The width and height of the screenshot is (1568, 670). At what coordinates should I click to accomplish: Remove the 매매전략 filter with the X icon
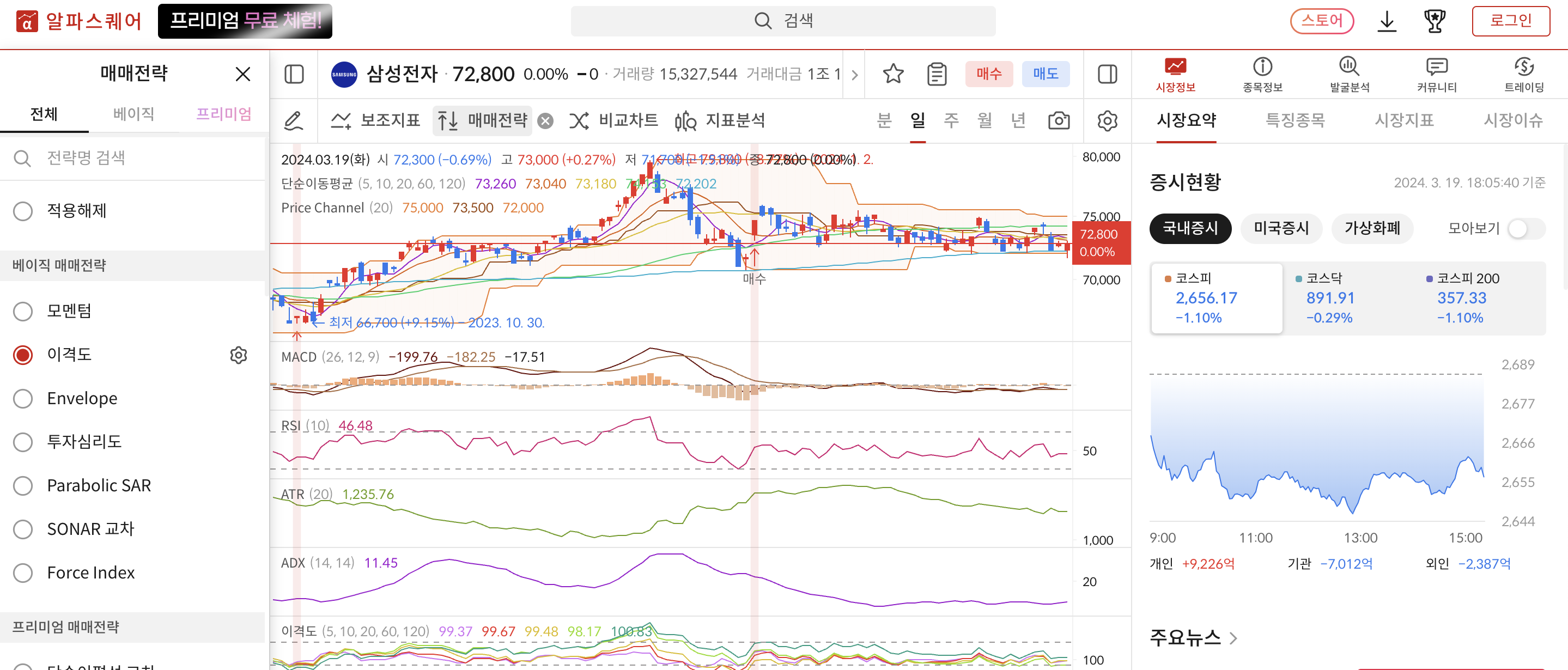[x=546, y=120]
